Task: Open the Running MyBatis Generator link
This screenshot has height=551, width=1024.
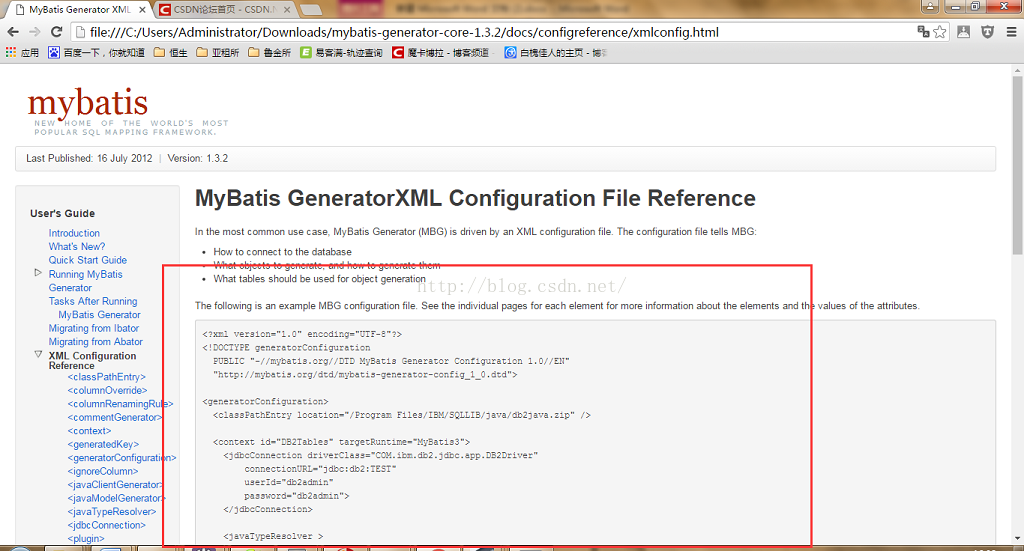Action: coord(86,281)
